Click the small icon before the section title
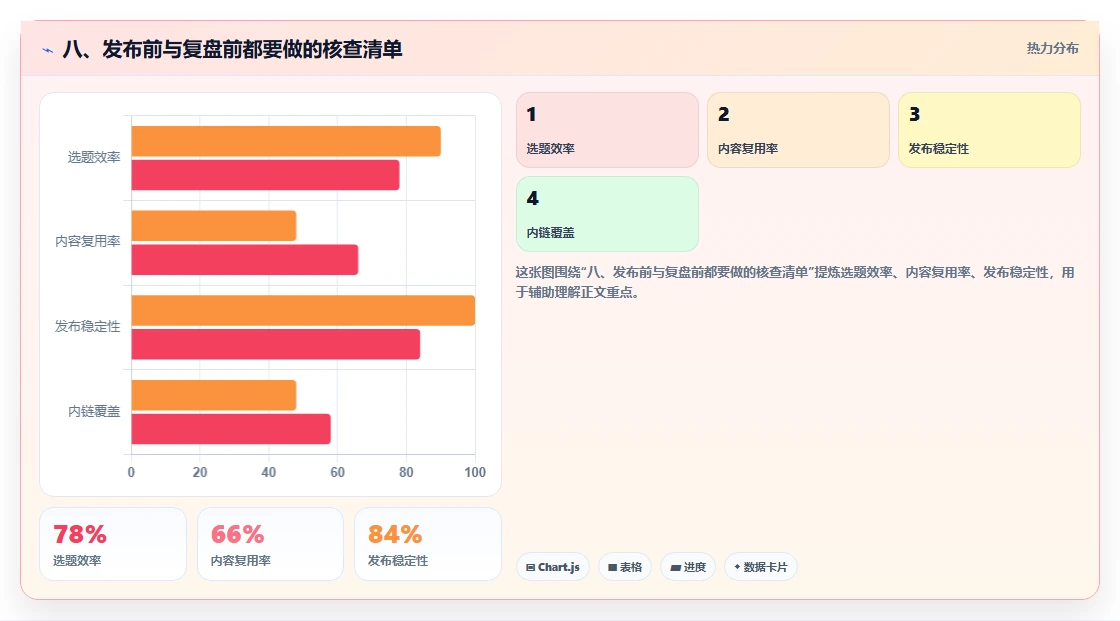The width and height of the screenshot is (1120, 621). click(x=48, y=50)
